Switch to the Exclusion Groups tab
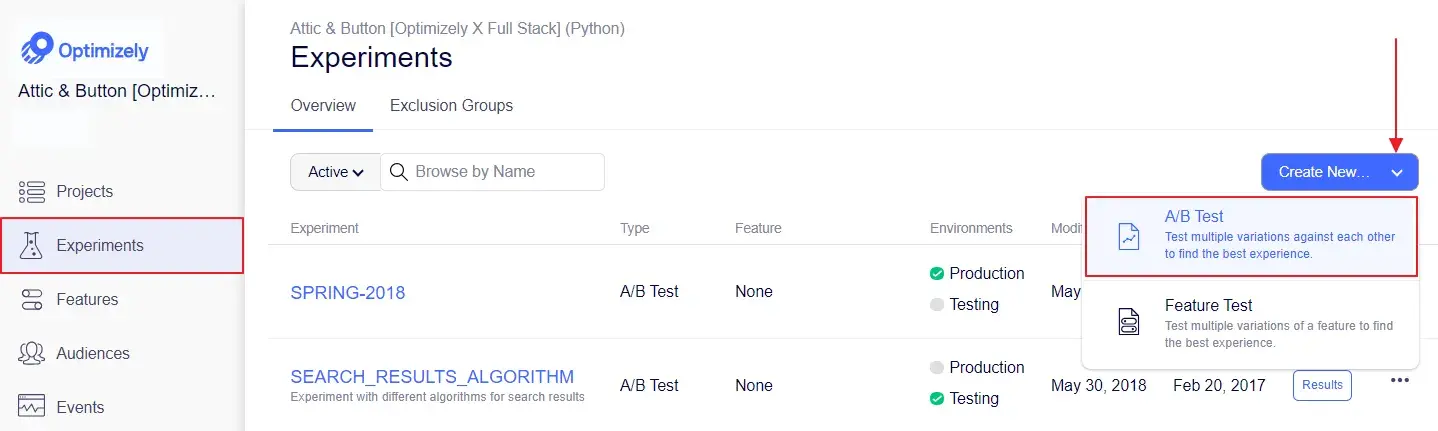This screenshot has width=1438, height=431. coord(451,106)
